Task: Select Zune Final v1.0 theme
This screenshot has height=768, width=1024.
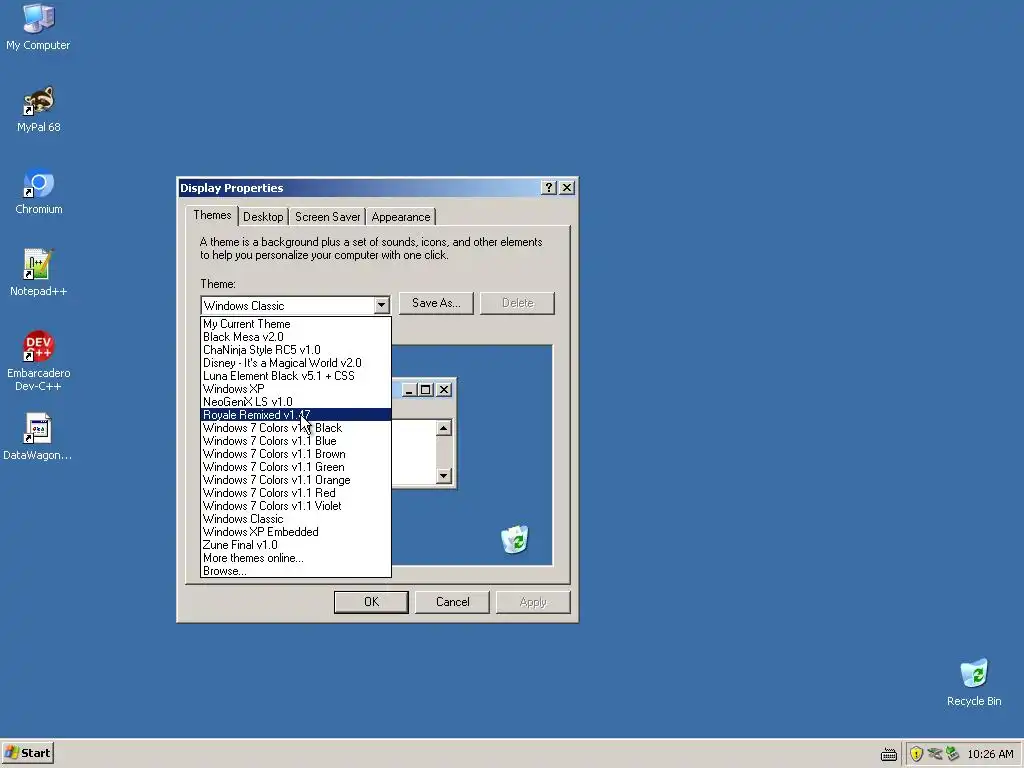Action: pos(296,545)
